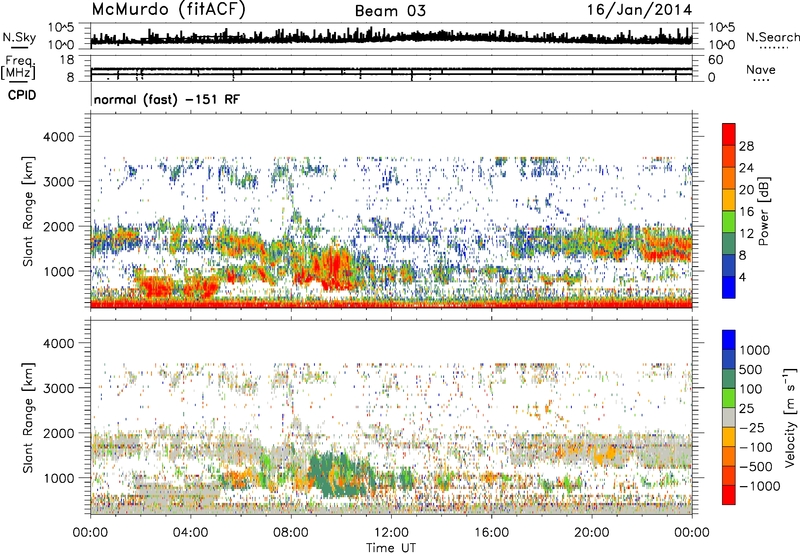Click dark blue top segment of velocity colorbar

pos(729,340)
